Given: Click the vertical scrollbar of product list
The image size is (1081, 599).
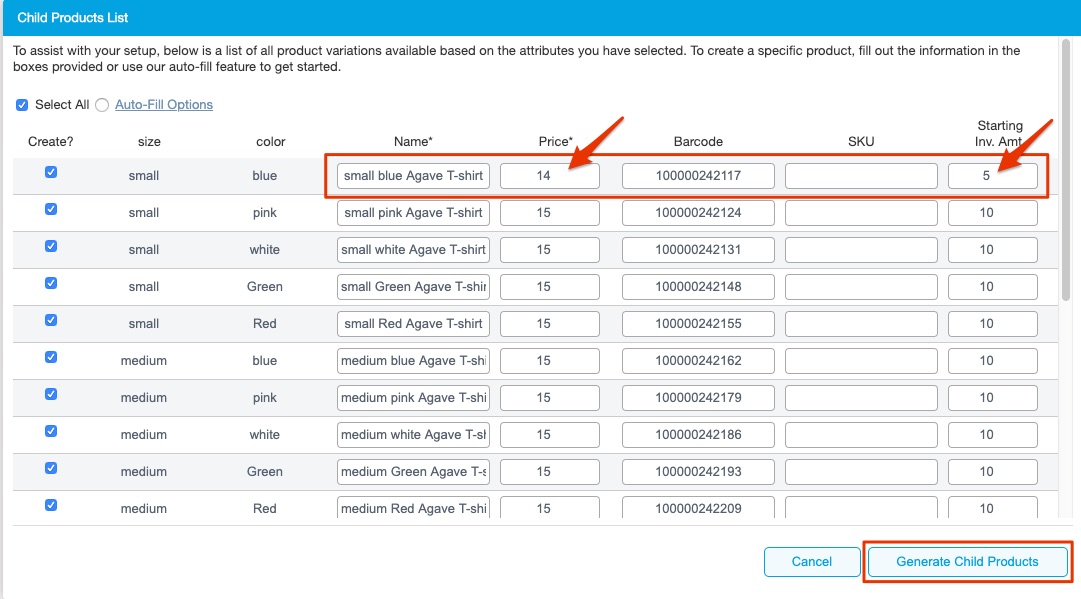Looking at the screenshot, I should point(1066,200).
